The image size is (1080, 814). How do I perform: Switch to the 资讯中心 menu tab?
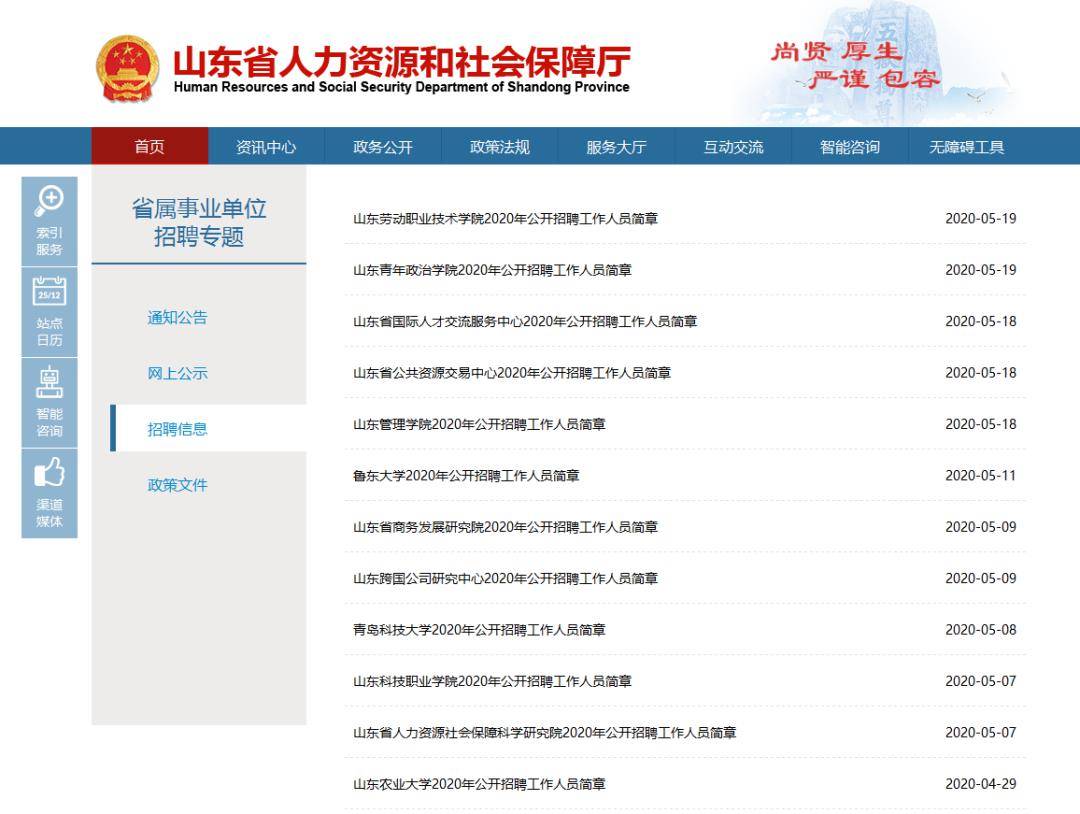point(265,146)
